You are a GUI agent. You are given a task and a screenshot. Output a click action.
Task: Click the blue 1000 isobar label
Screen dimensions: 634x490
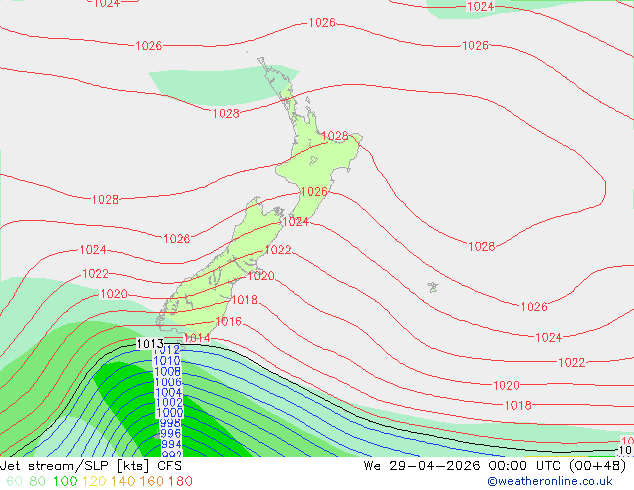pyautogui.click(x=169, y=413)
